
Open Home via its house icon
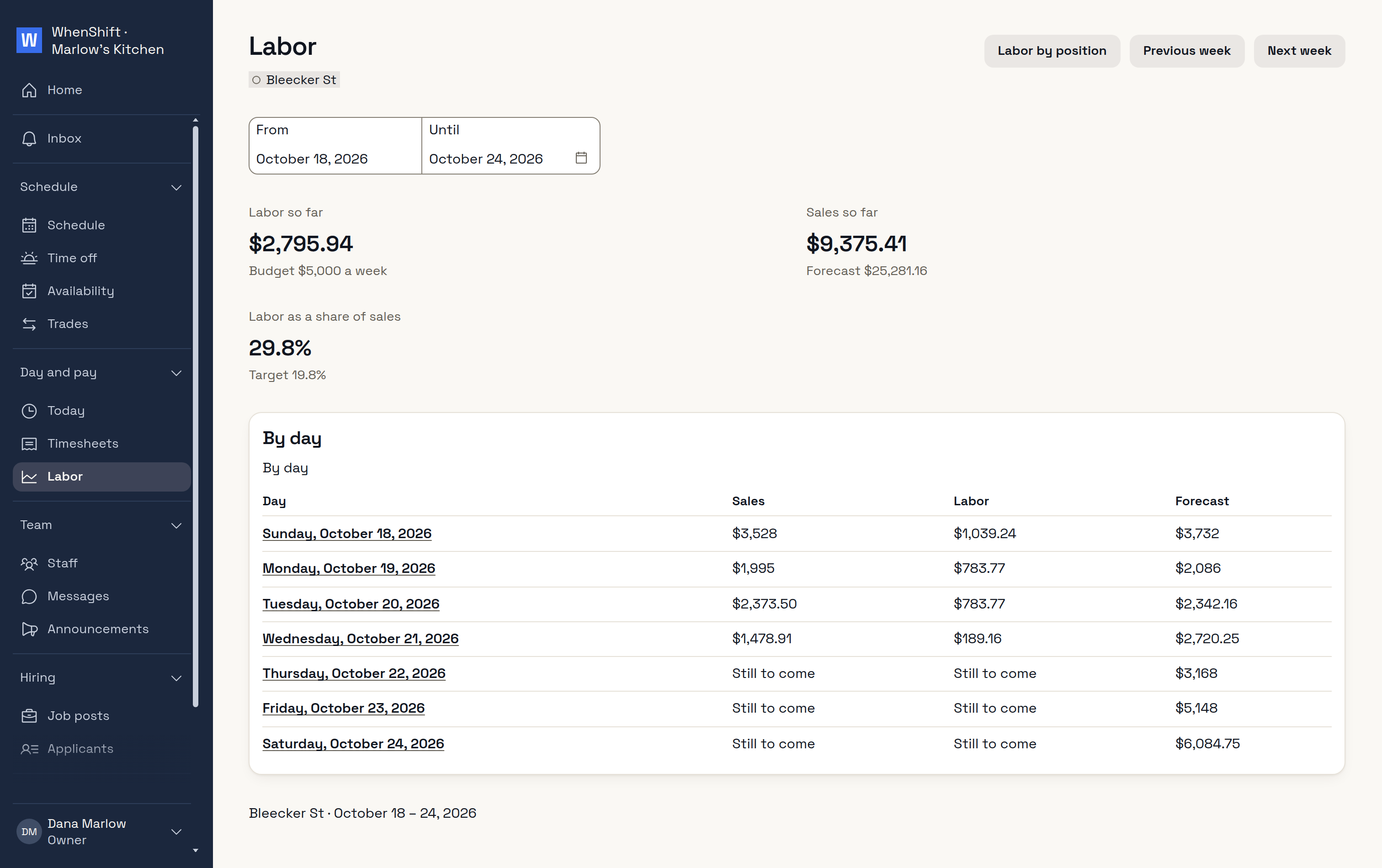(29, 90)
